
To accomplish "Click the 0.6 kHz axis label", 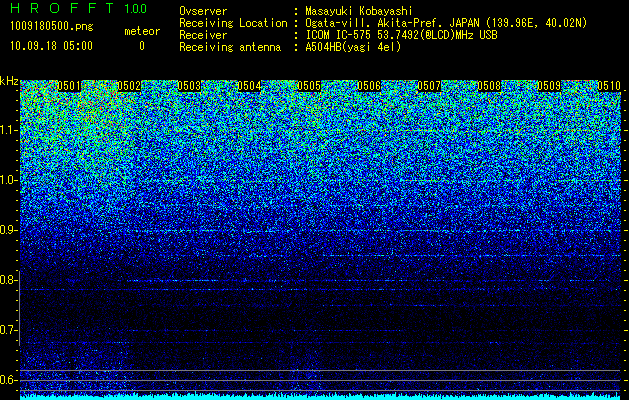I will (x=7, y=380).
